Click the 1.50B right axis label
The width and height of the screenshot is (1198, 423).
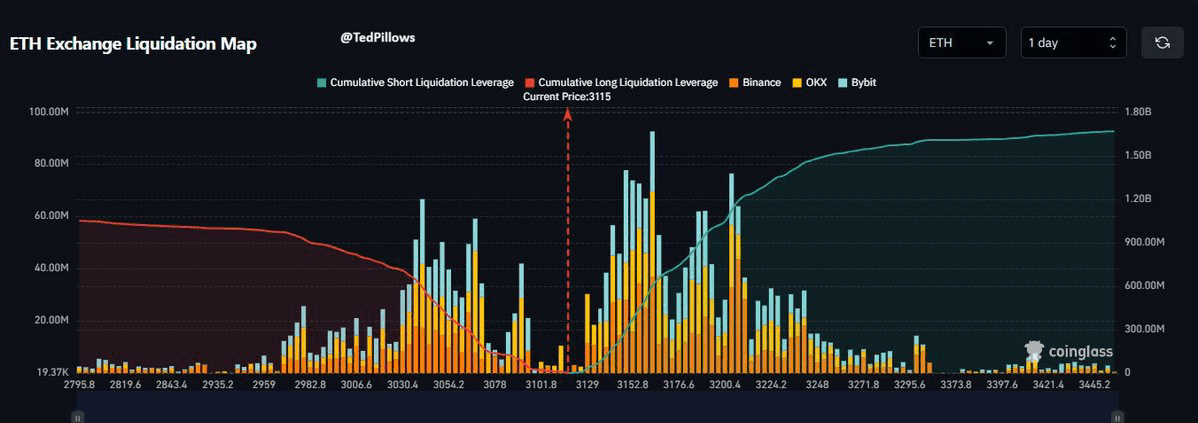1139,156
